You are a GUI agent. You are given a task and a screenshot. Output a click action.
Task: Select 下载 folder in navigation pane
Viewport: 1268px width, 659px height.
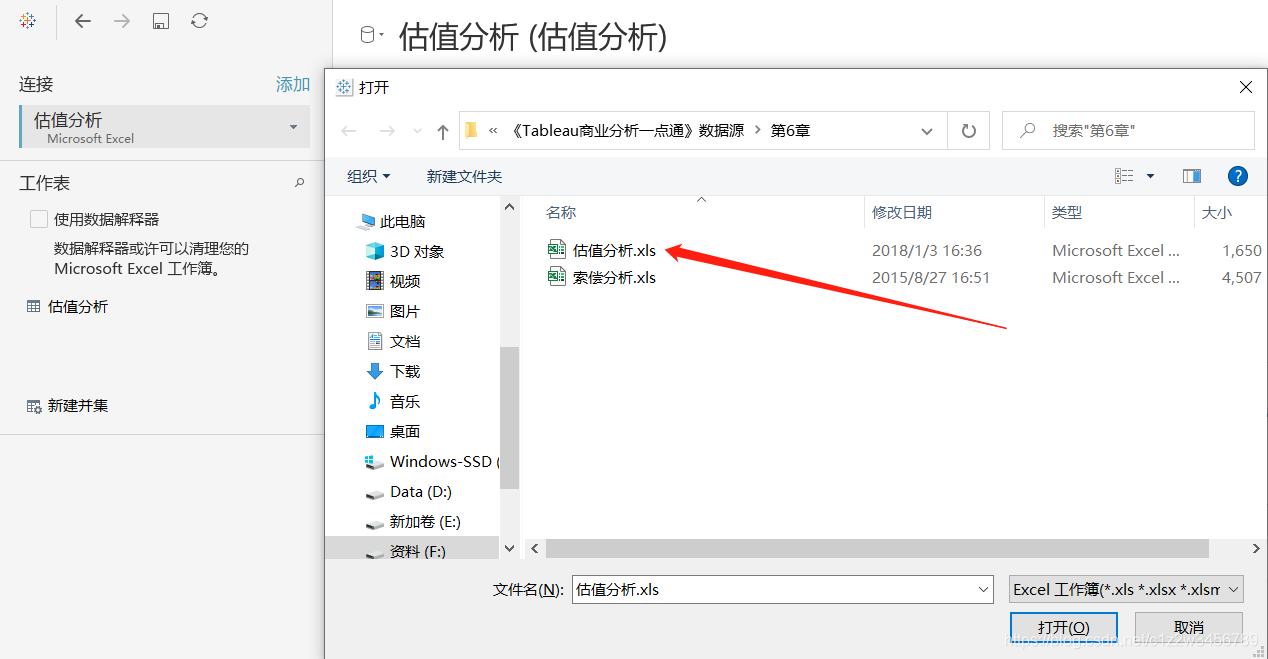click(x=393, y=371)
